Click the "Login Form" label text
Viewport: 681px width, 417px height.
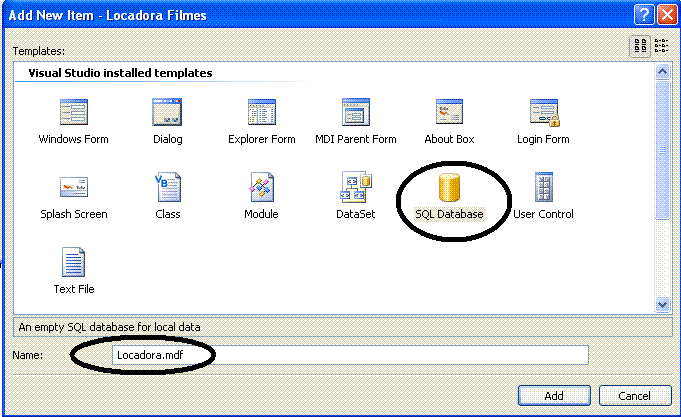click(543, 139)
